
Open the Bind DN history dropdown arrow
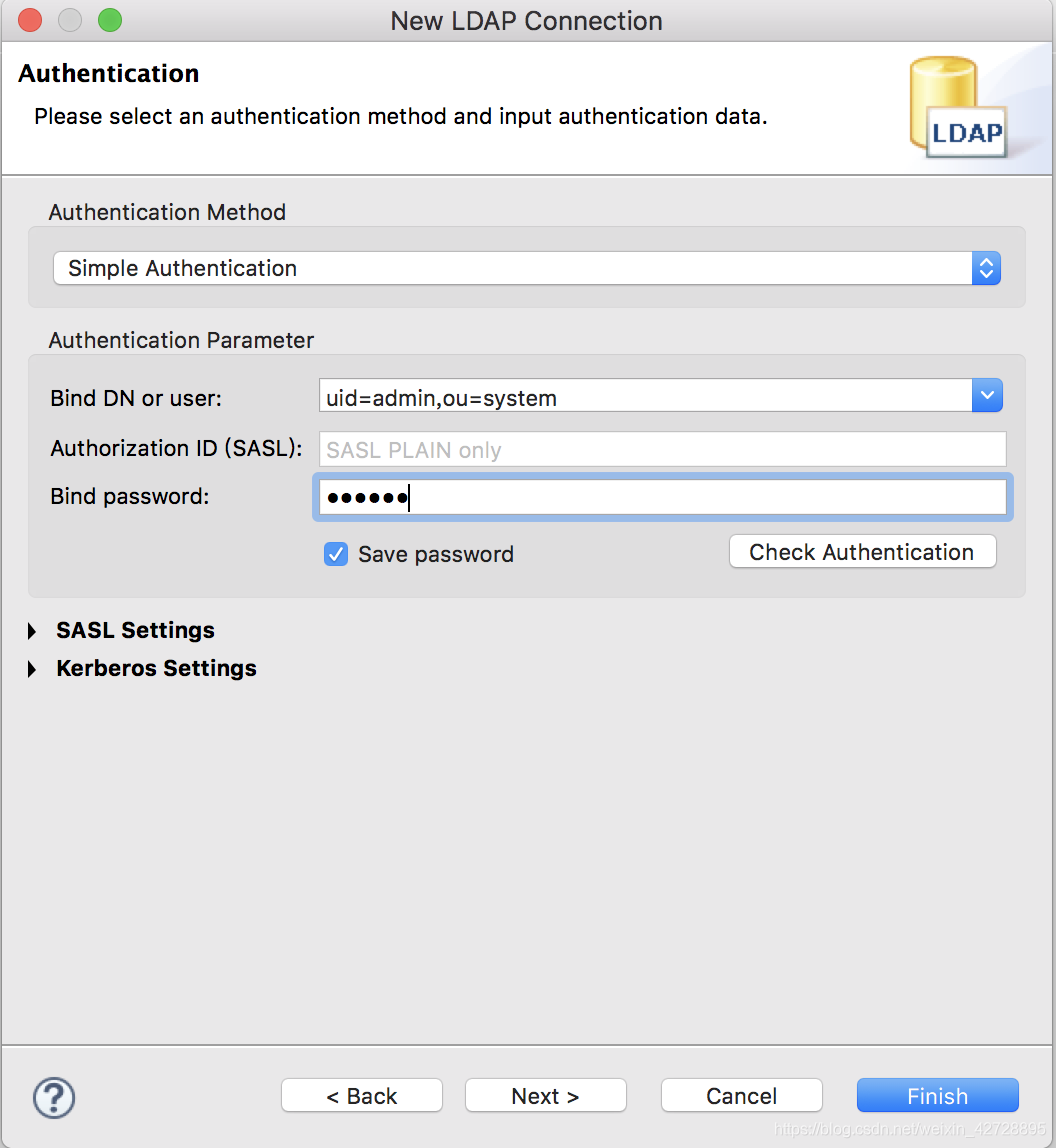(987, 396)
